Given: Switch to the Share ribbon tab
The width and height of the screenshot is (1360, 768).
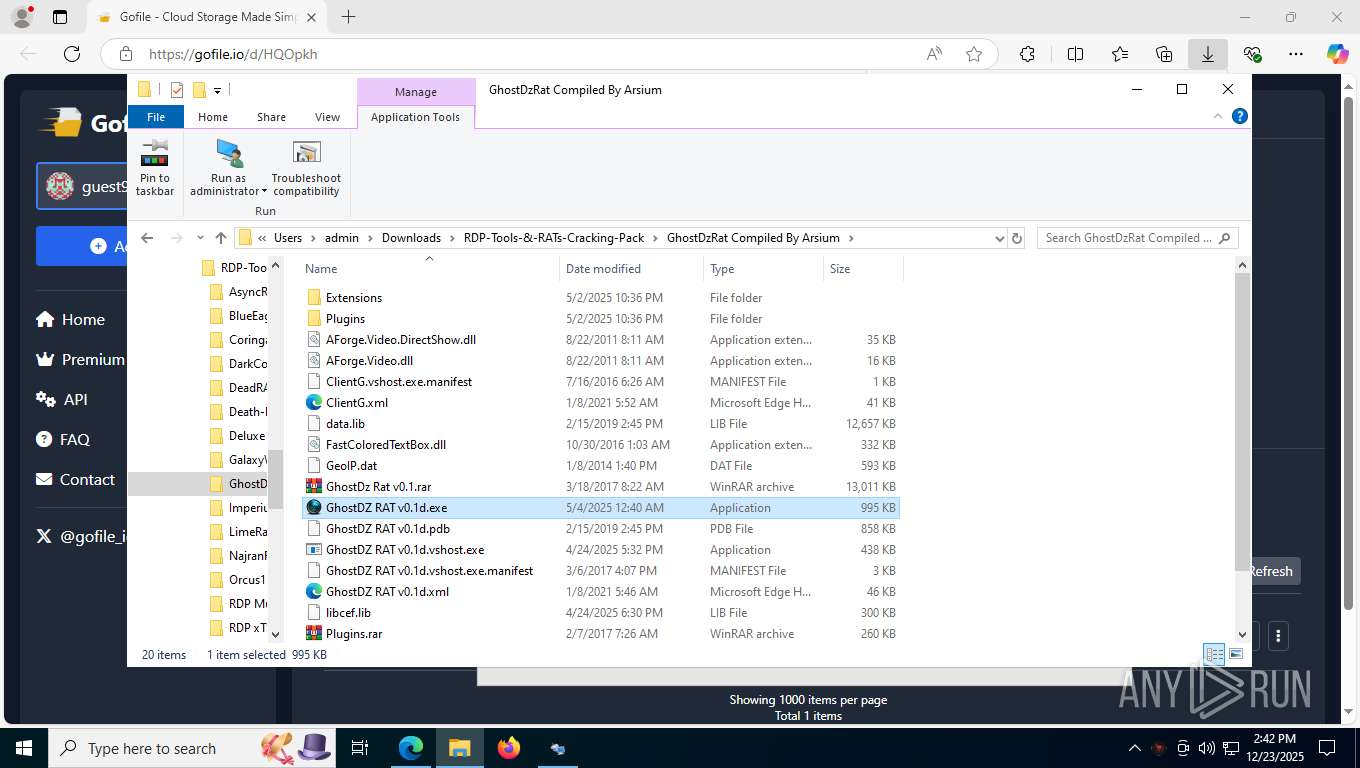Looking at the screenshot, I should point(271,117).
